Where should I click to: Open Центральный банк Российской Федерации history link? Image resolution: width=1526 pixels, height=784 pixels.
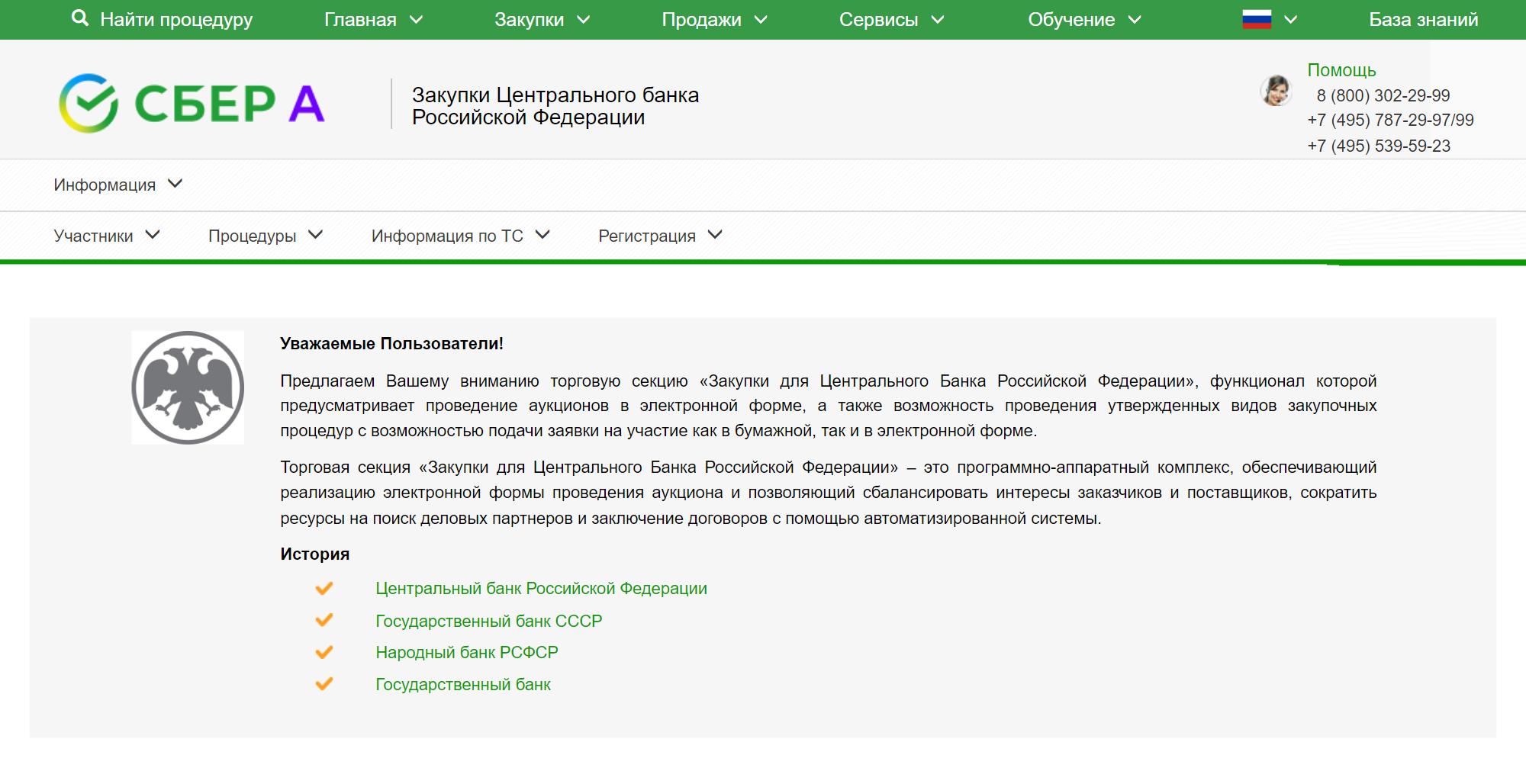(541, 589)
